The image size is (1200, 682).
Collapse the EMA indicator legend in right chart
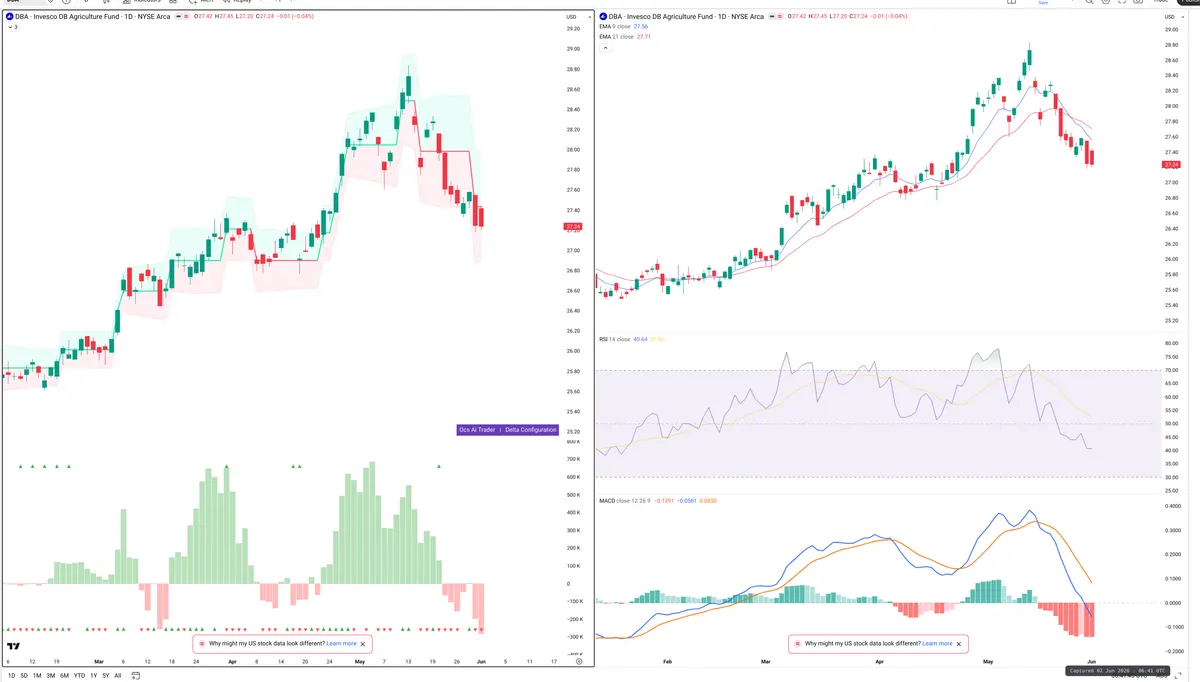click(604, 47)
